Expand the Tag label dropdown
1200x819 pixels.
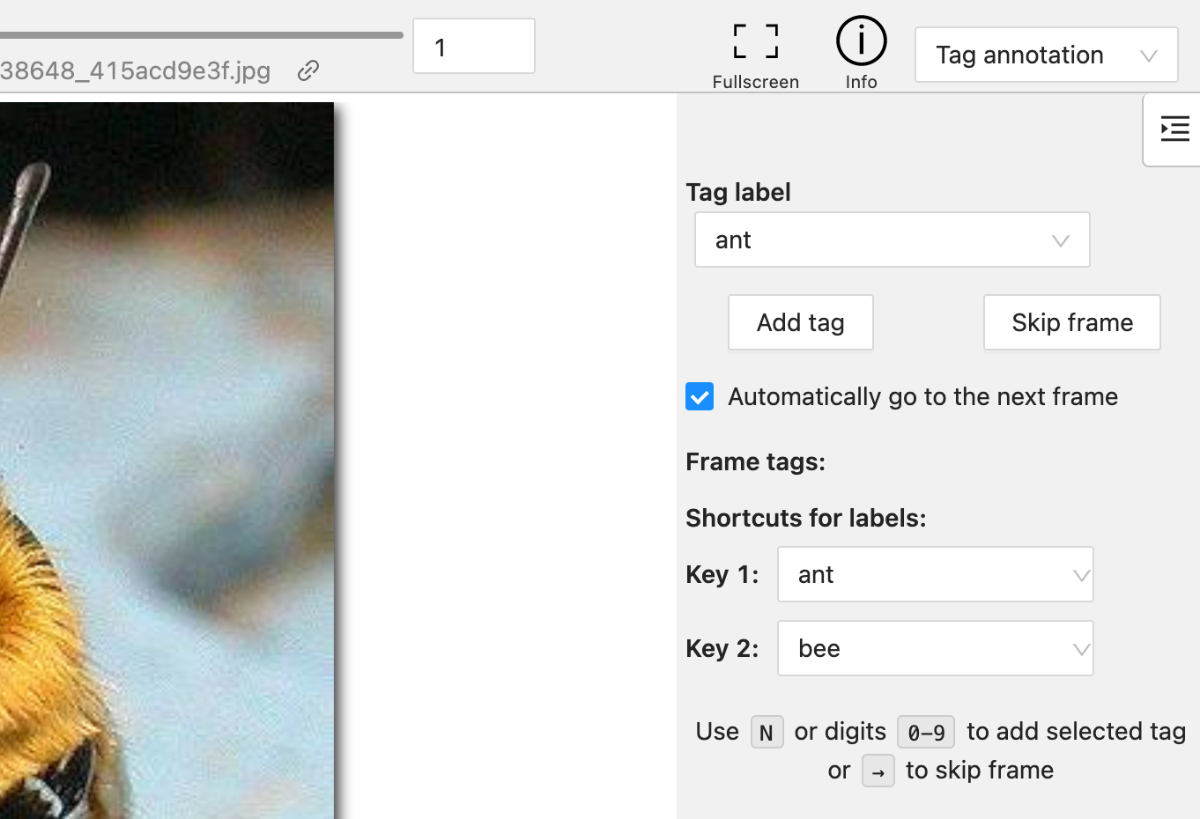point(892,240)
